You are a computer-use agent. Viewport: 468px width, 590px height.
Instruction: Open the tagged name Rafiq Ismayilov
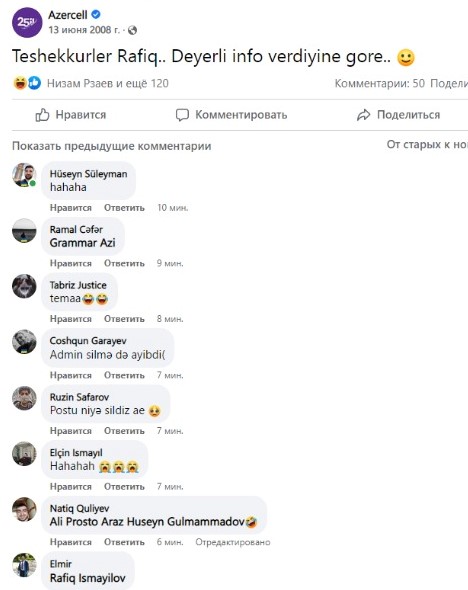(88, 578)
